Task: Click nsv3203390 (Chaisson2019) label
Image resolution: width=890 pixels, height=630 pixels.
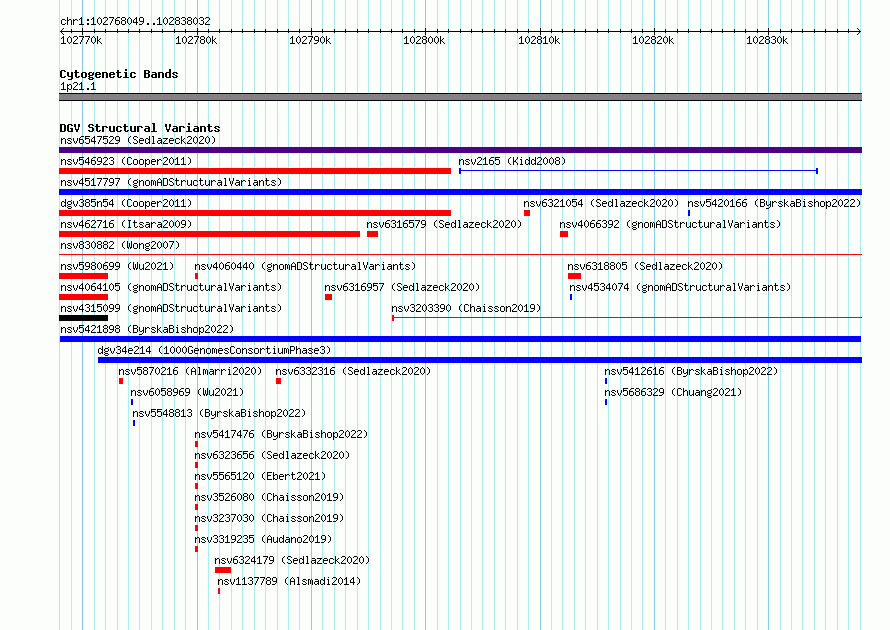Action: tap(466, 308)
